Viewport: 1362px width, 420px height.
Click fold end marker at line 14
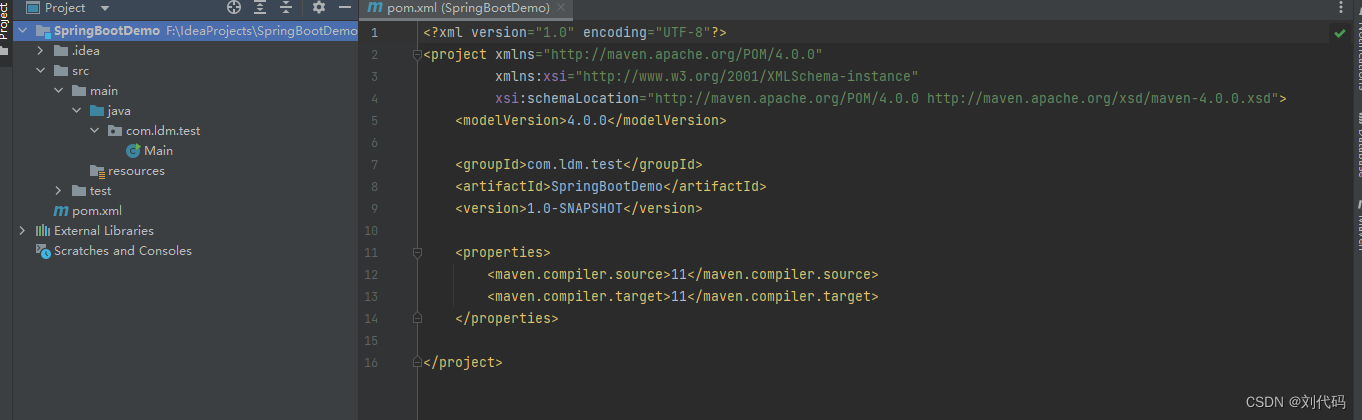[x=417, y=319]
